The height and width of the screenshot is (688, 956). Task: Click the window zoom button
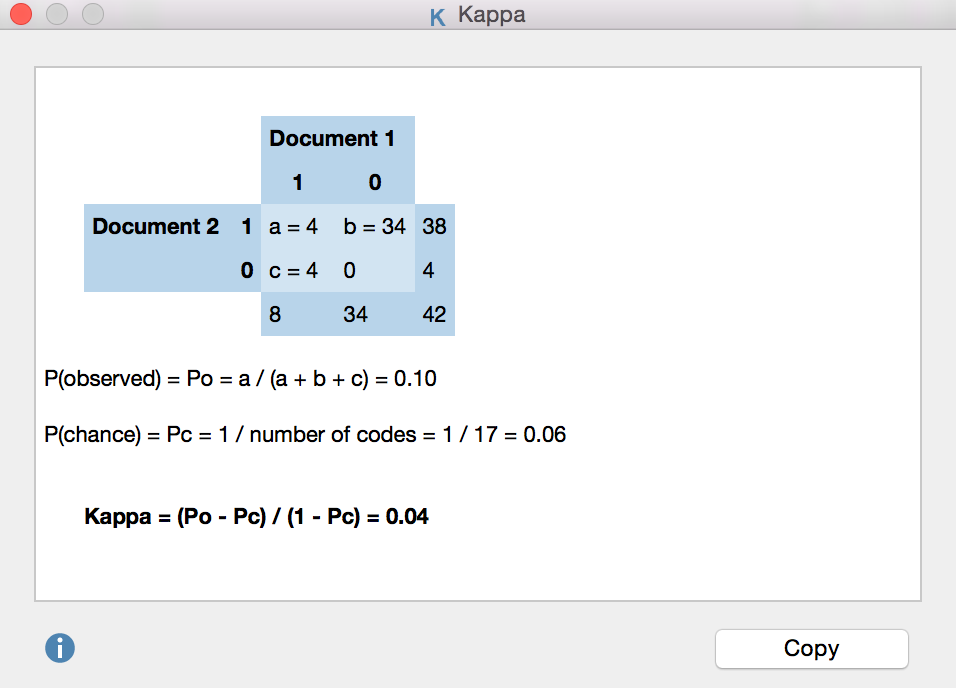92,15
